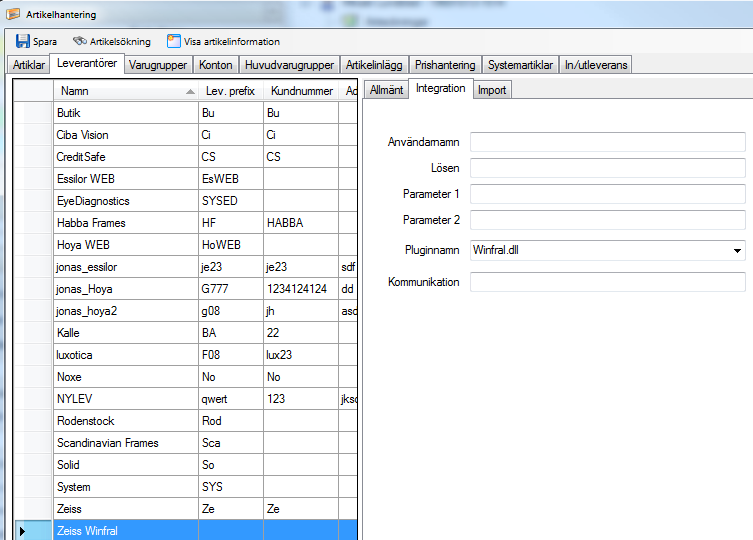Select the Butik supplier row
753x540 pixels.
pos(185,113)
